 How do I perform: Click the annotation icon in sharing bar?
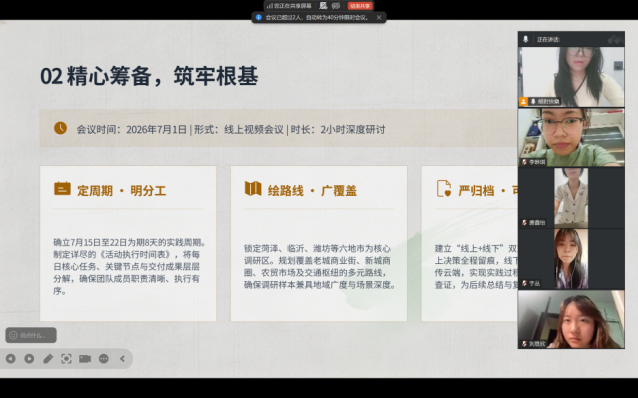pyautogui.click(x=323, y=6)
